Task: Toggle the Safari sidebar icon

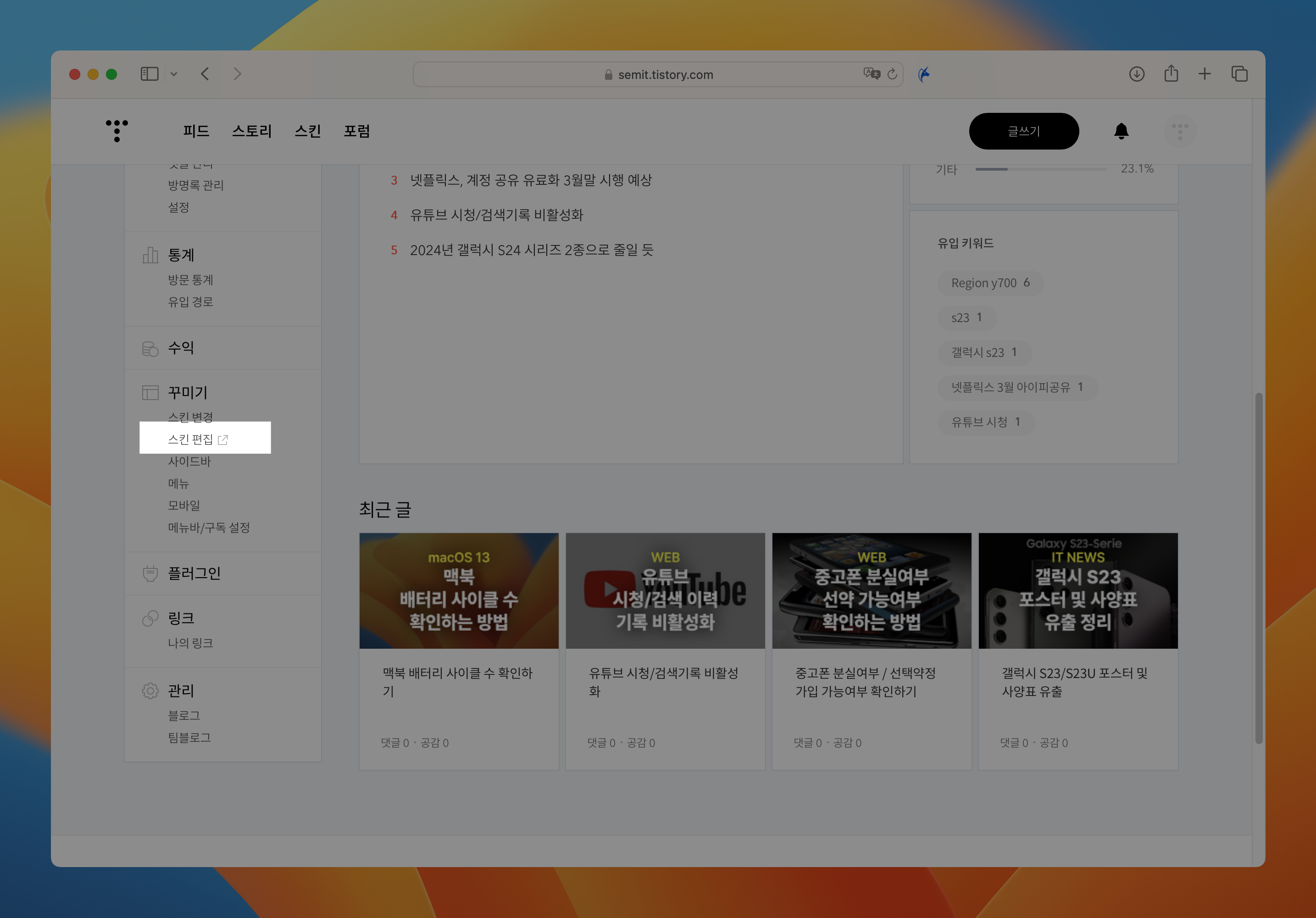Action: (149, 74)
